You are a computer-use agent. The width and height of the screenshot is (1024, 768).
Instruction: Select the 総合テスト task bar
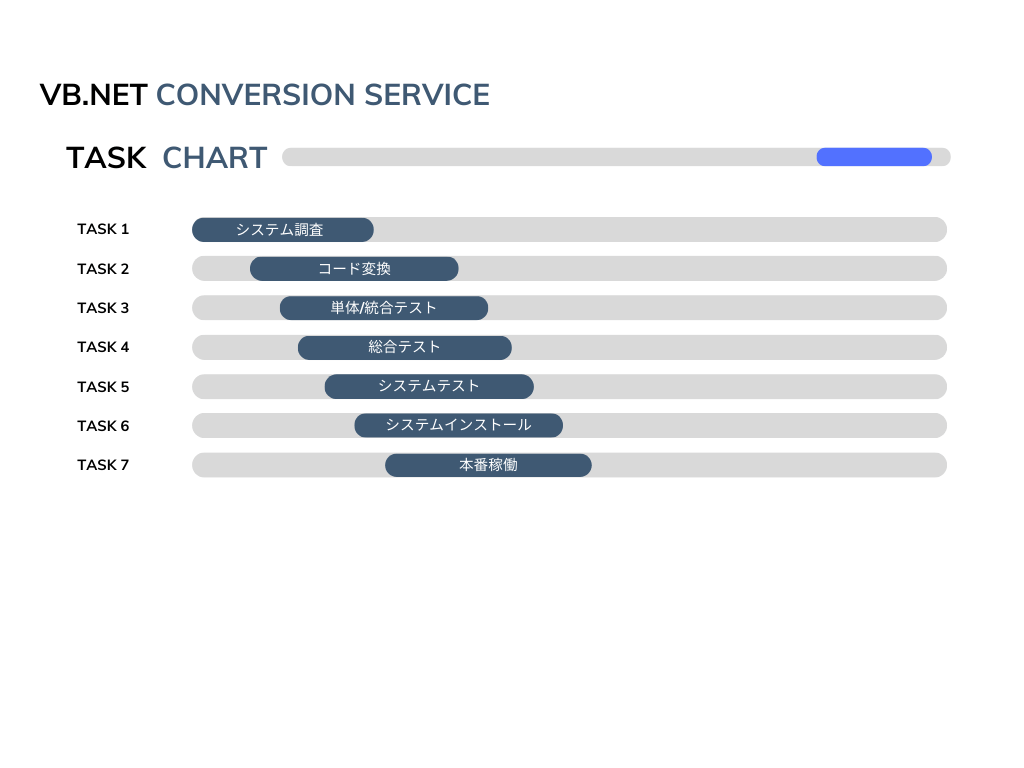[404, 347]
